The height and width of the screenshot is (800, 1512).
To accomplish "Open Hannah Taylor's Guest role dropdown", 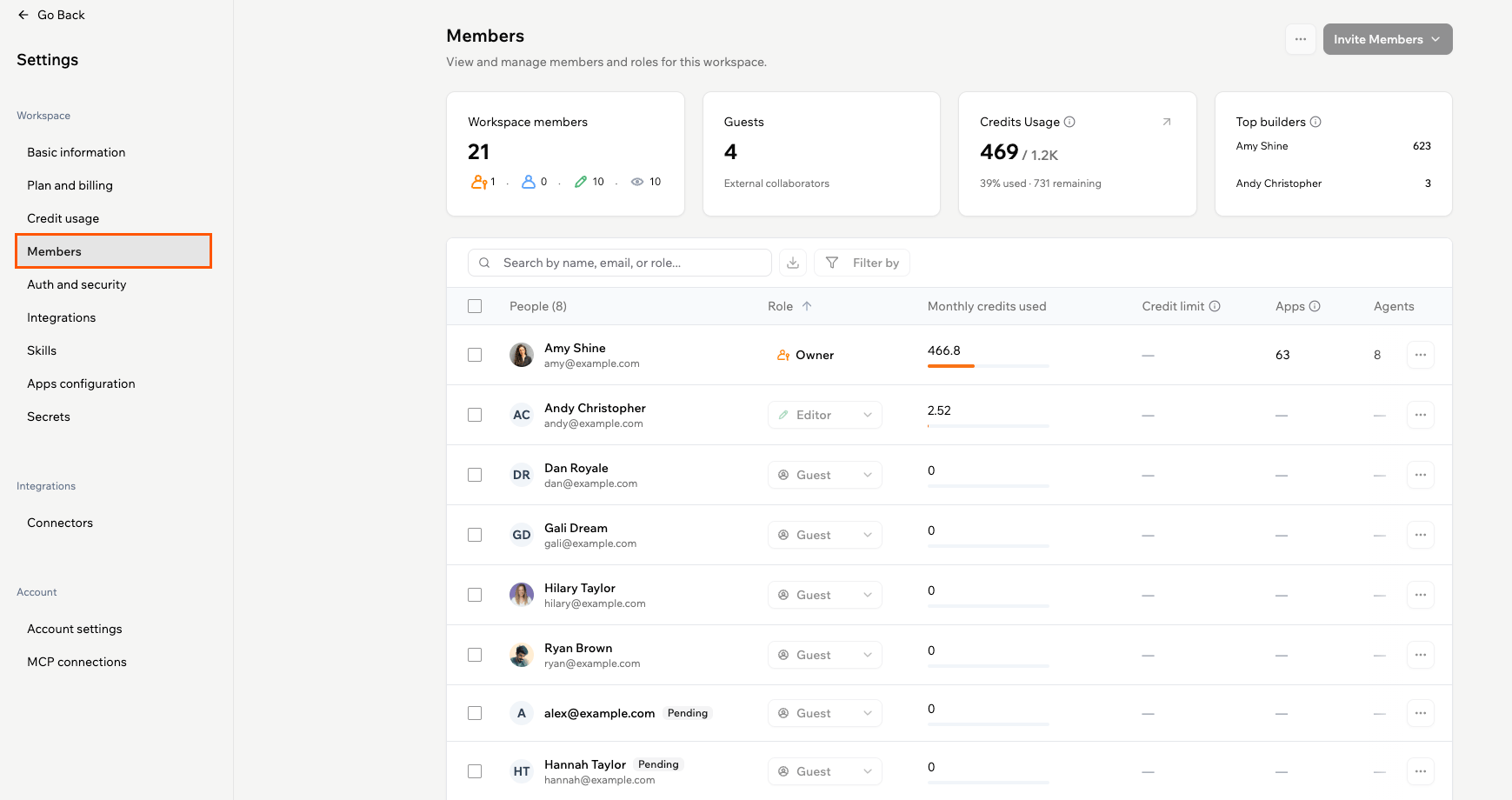I will coord(824,771).
